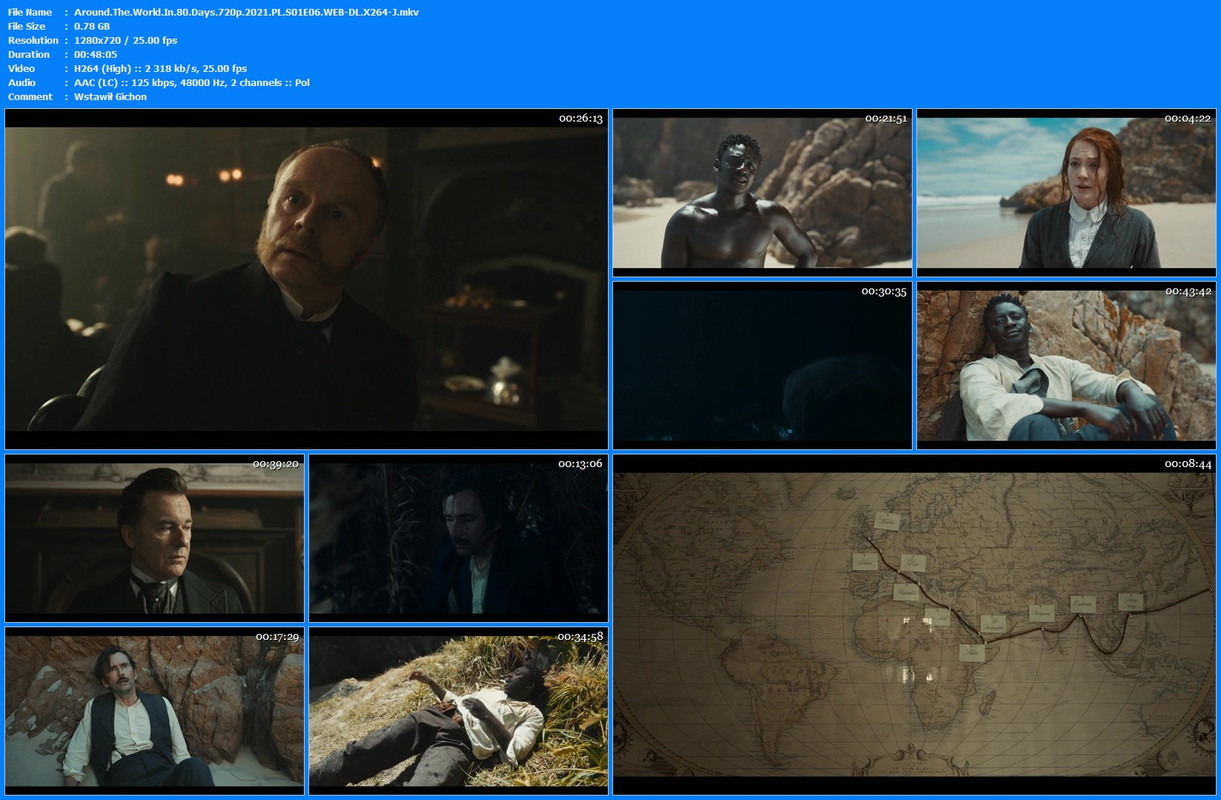The height and width of the screenshot is (800, 1221).
Task: Select the red-haired woman thumbnail 00:04:22
Action: click(1066, 193)
